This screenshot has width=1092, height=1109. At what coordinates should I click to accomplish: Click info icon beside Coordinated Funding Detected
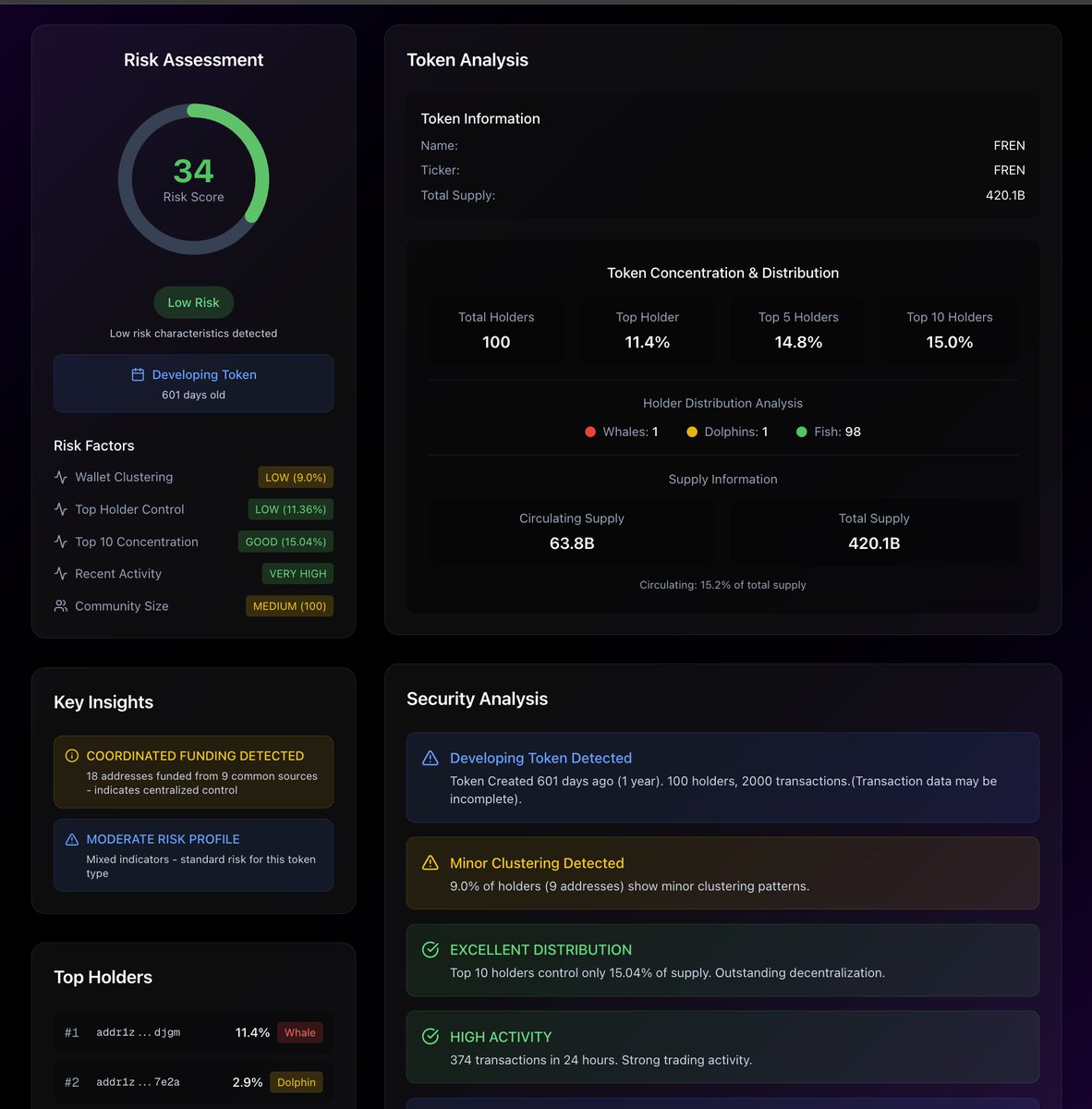(x=72, y=755)
